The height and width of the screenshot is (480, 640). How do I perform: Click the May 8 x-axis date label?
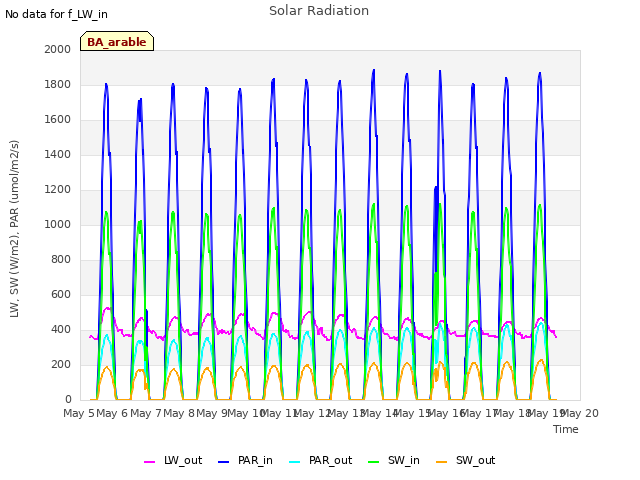click(179, 413)
